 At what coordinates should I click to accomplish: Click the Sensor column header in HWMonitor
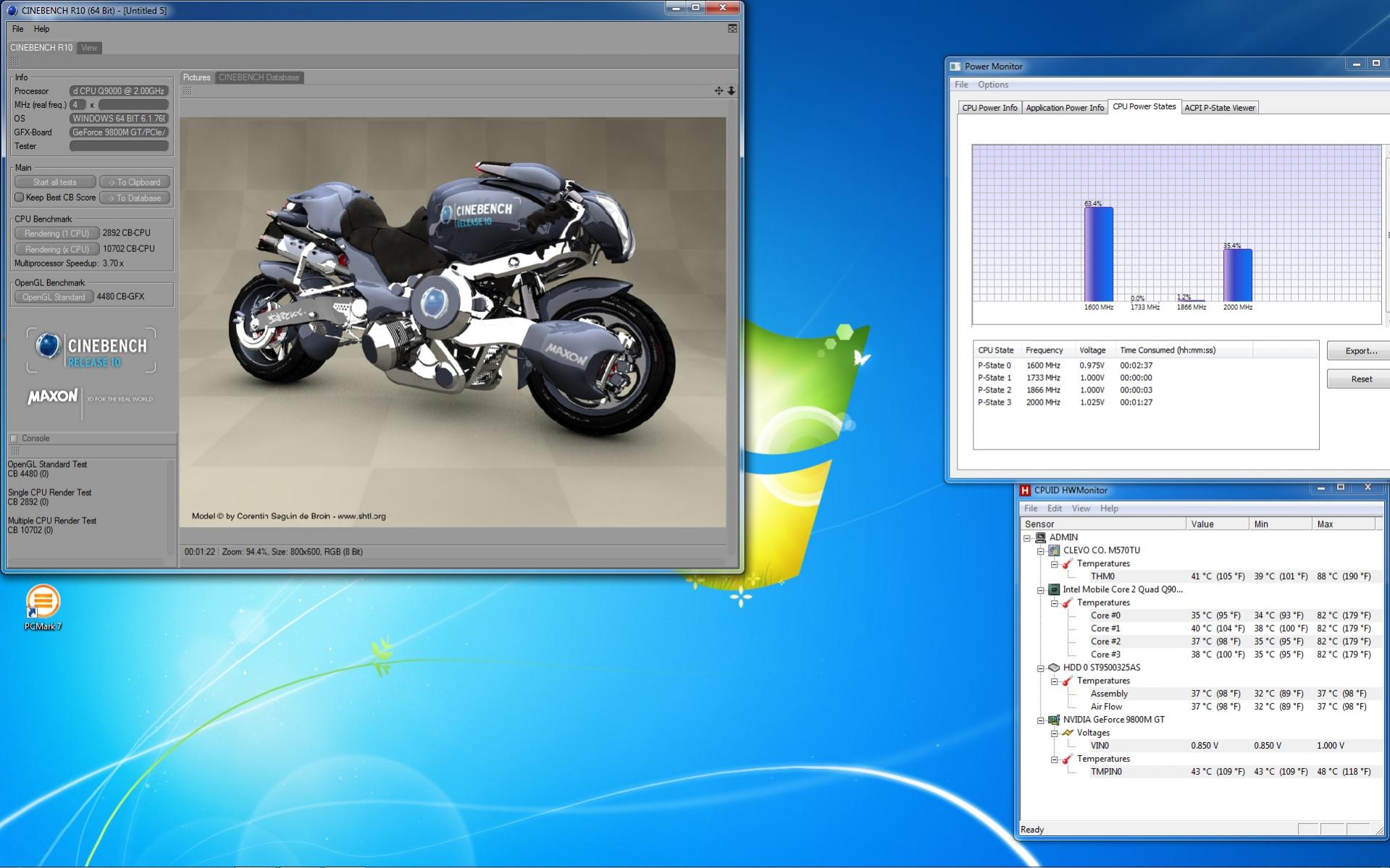(1103, 524)
